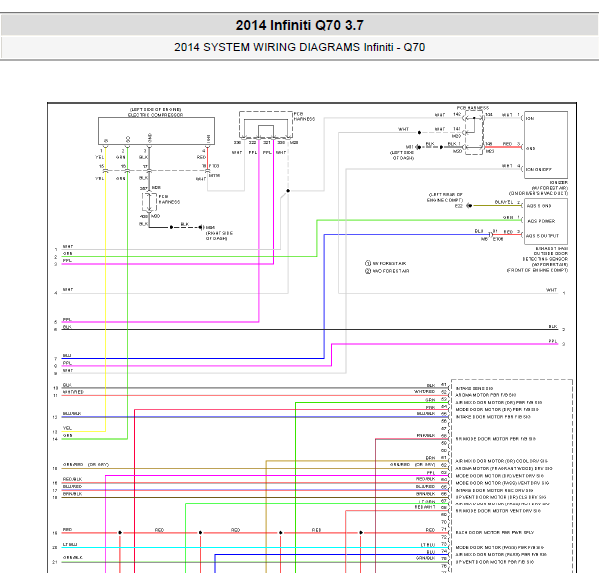Image resolution: width=599 pixels, height=573 pixels.
Task: Click the "LT BLU" wire label at pin 73
Action: click(428, 545)
